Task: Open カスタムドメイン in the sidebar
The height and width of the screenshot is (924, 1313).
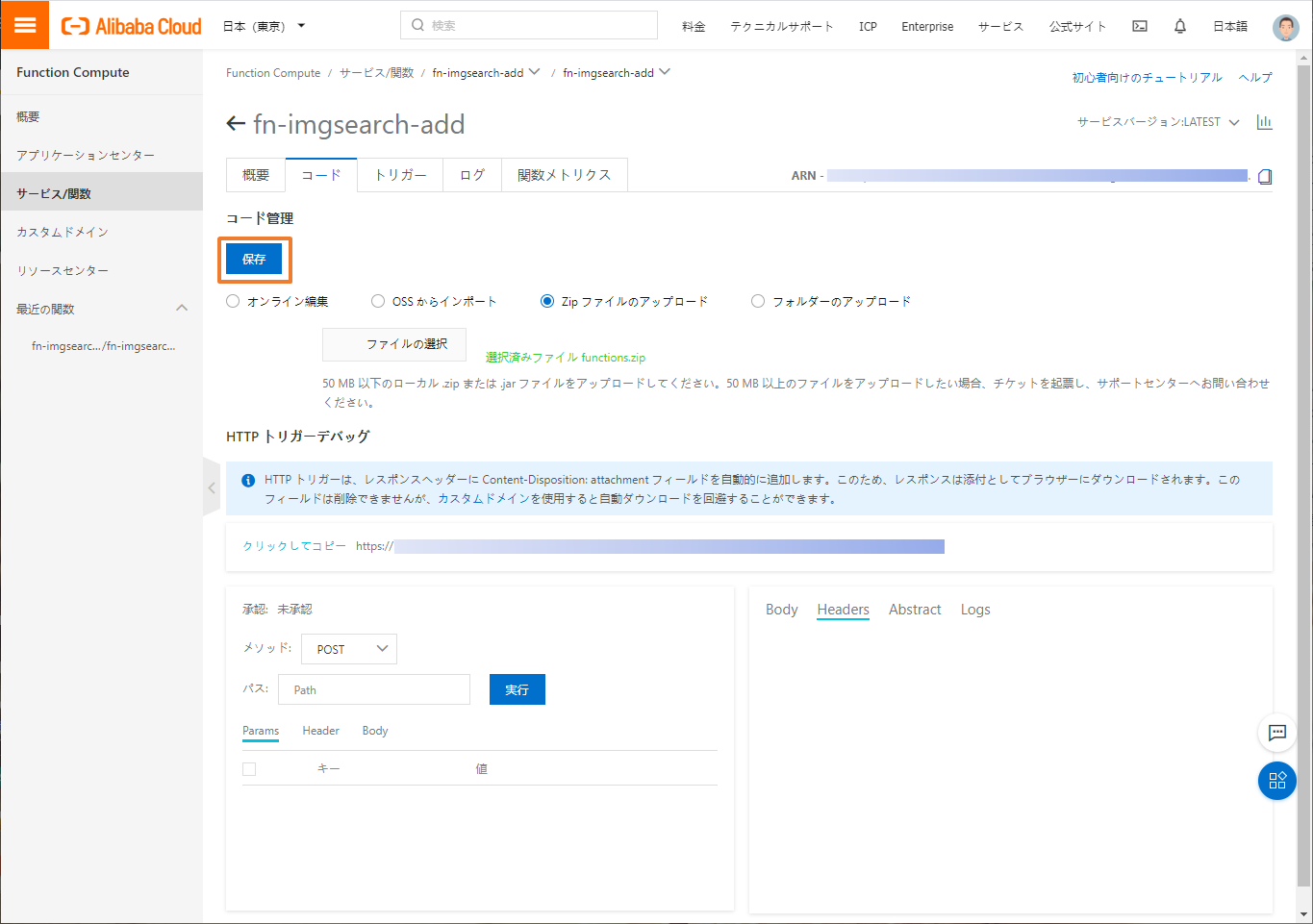Action: (x=102, y=232)
